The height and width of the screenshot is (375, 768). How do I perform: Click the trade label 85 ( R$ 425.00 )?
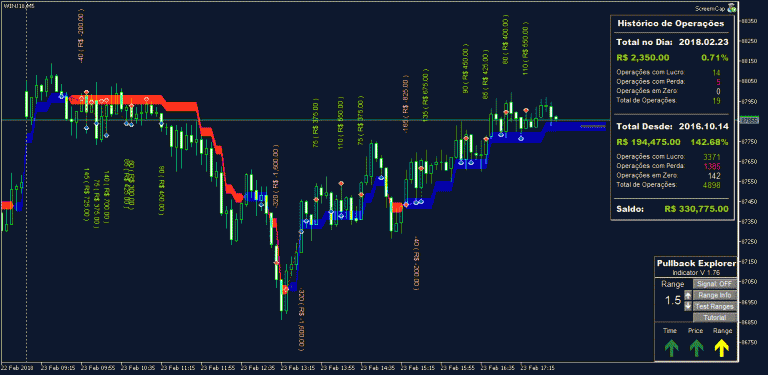tap(485, 74)
